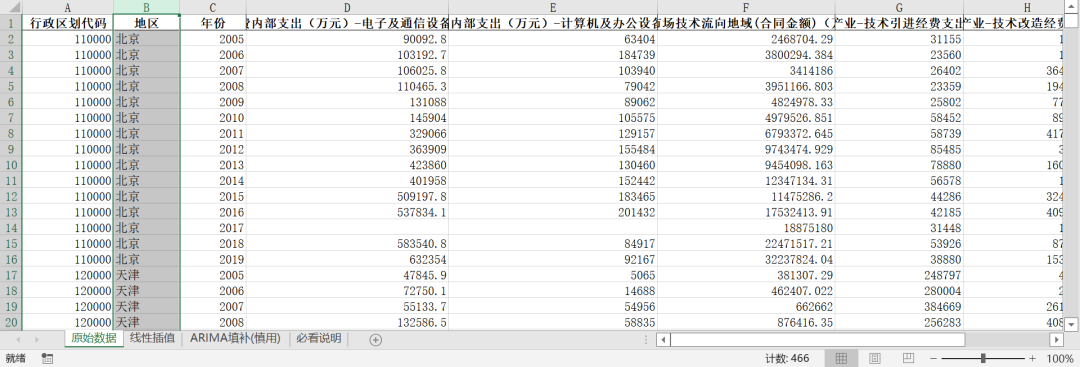Click cell with value 184739
Viewport: 1080px width, 367px height.
553,55
